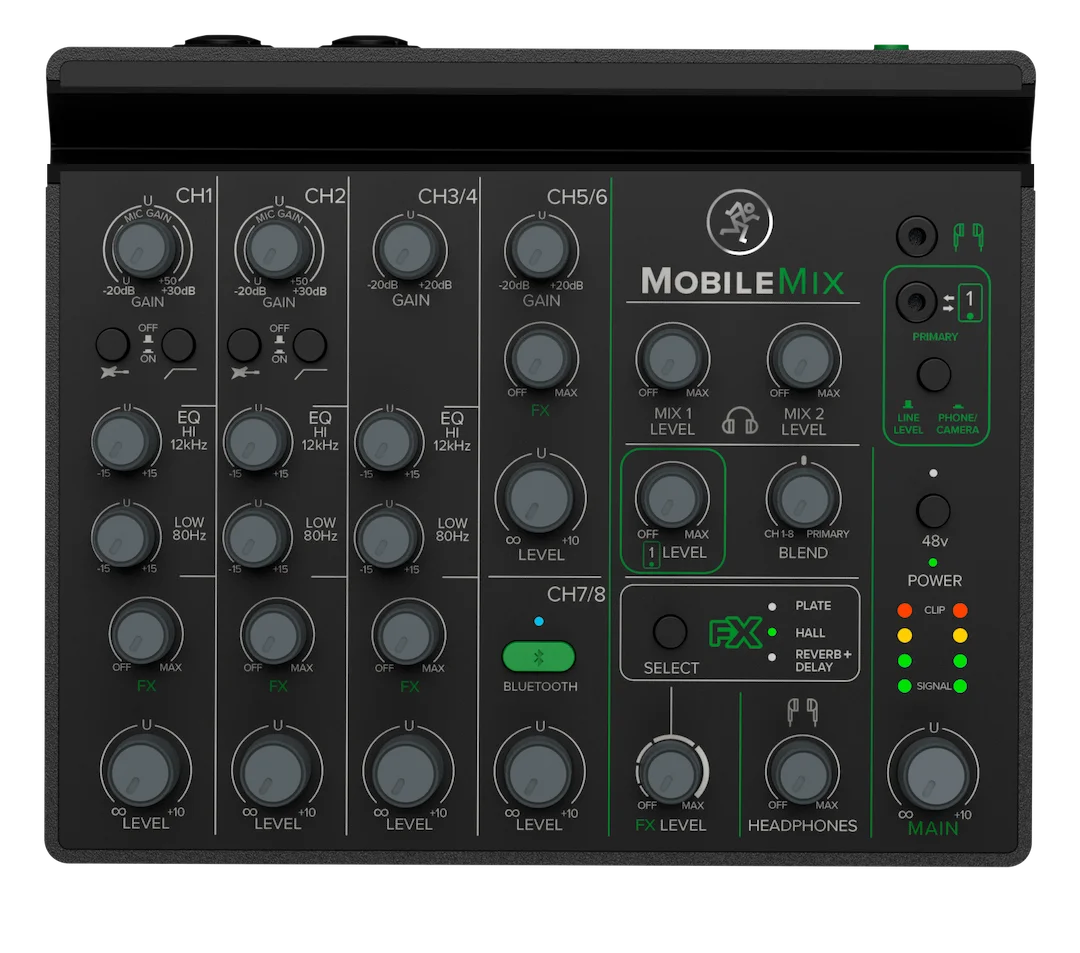Click the CH3/4 EQ HI 12kHz knob
The height and width of the screenshot is (953, 1080).
click(387, 441)
